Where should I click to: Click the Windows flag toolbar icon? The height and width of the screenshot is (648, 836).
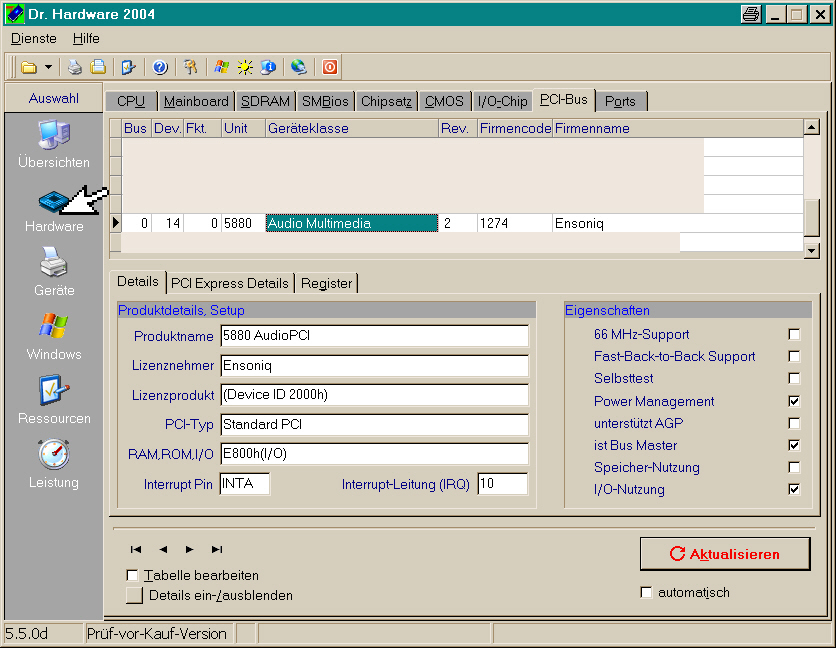(x=222, y=67)
